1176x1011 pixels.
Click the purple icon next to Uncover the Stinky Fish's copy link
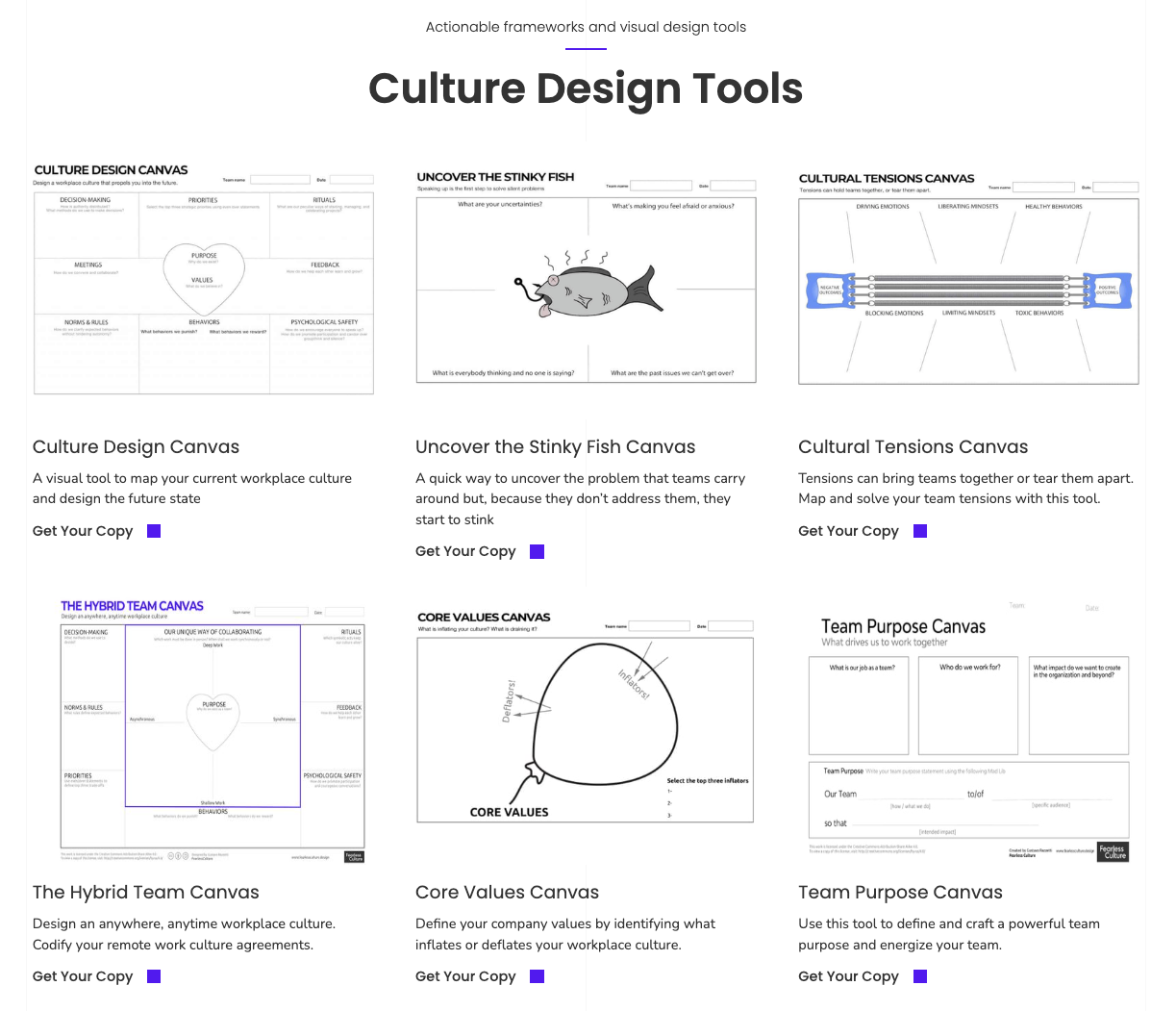coord(537,551)
